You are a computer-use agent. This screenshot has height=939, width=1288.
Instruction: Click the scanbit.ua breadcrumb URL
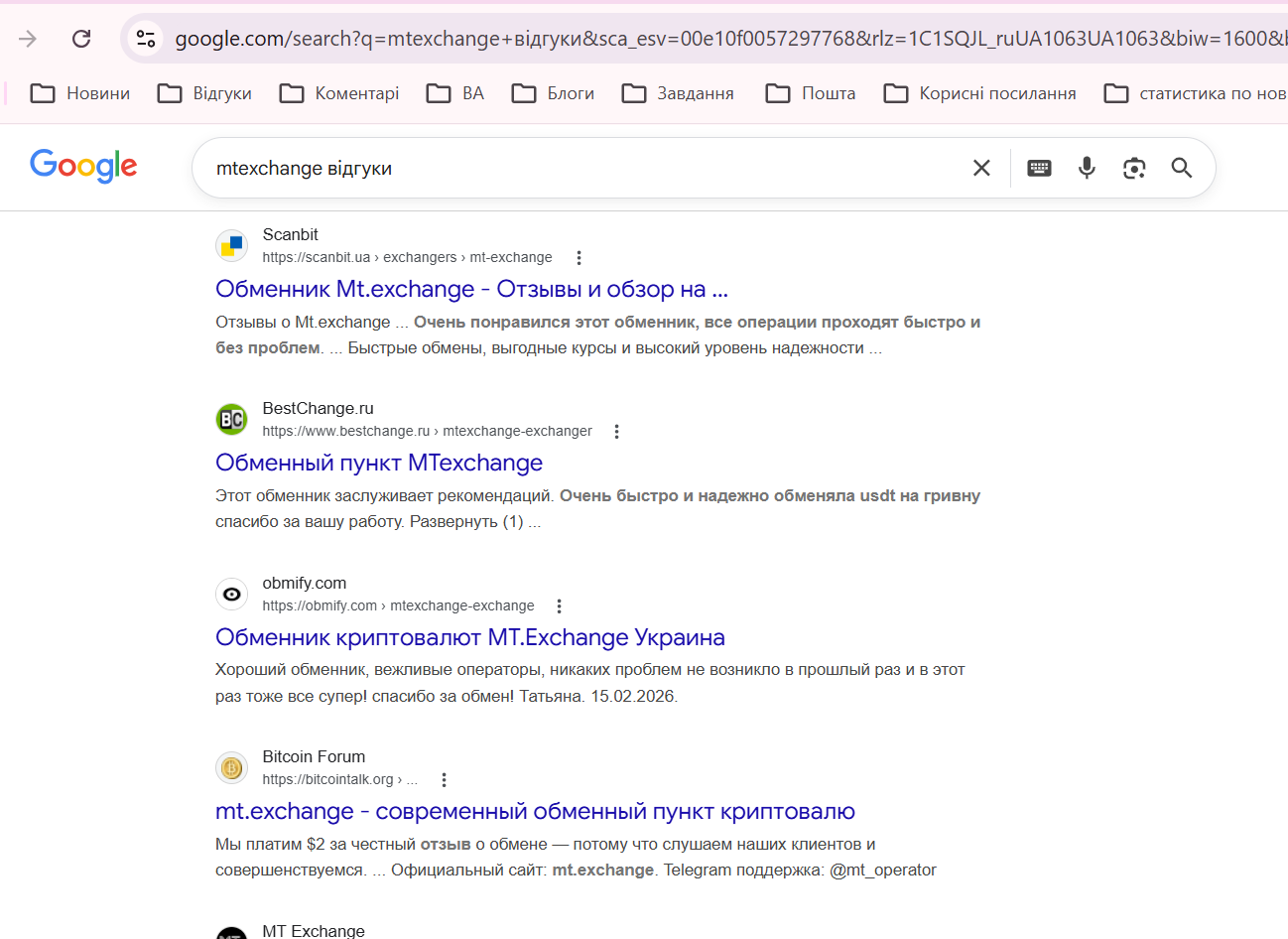pos(407,257)
